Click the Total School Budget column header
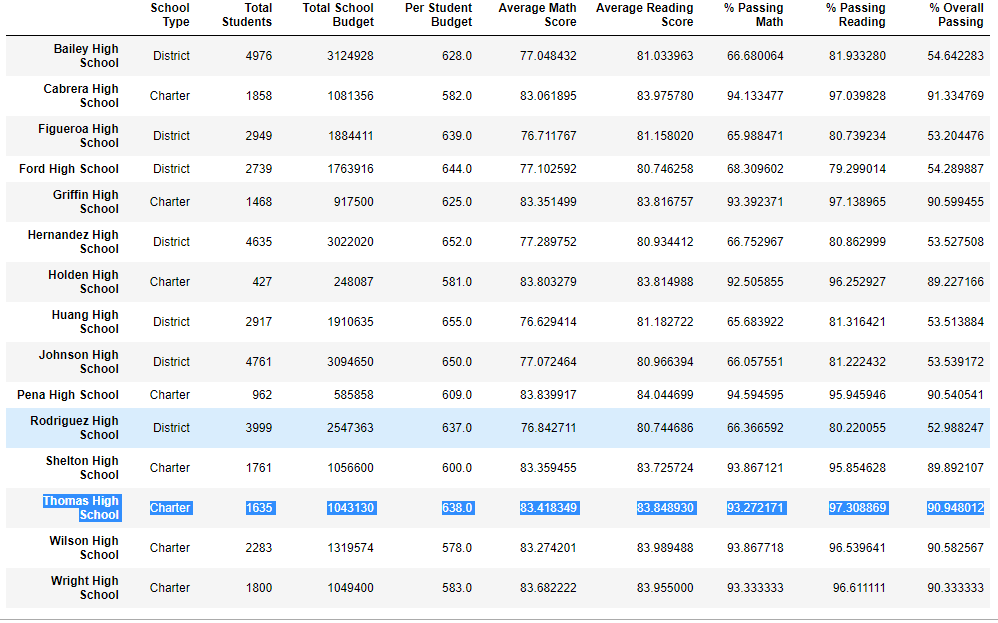998x623 pixels. 338,15
